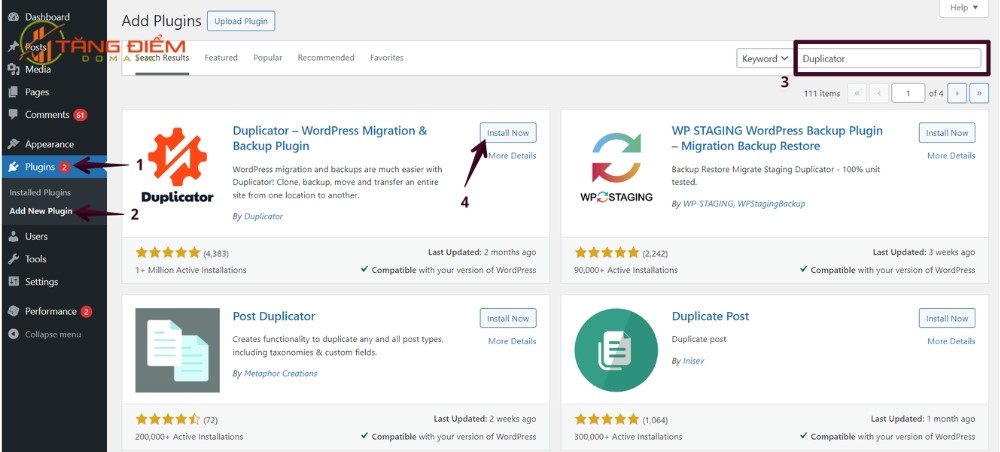The image size is (1000, 452).
Task: Go to last results page
Action: pyautogui.click(x=979, y=94)
